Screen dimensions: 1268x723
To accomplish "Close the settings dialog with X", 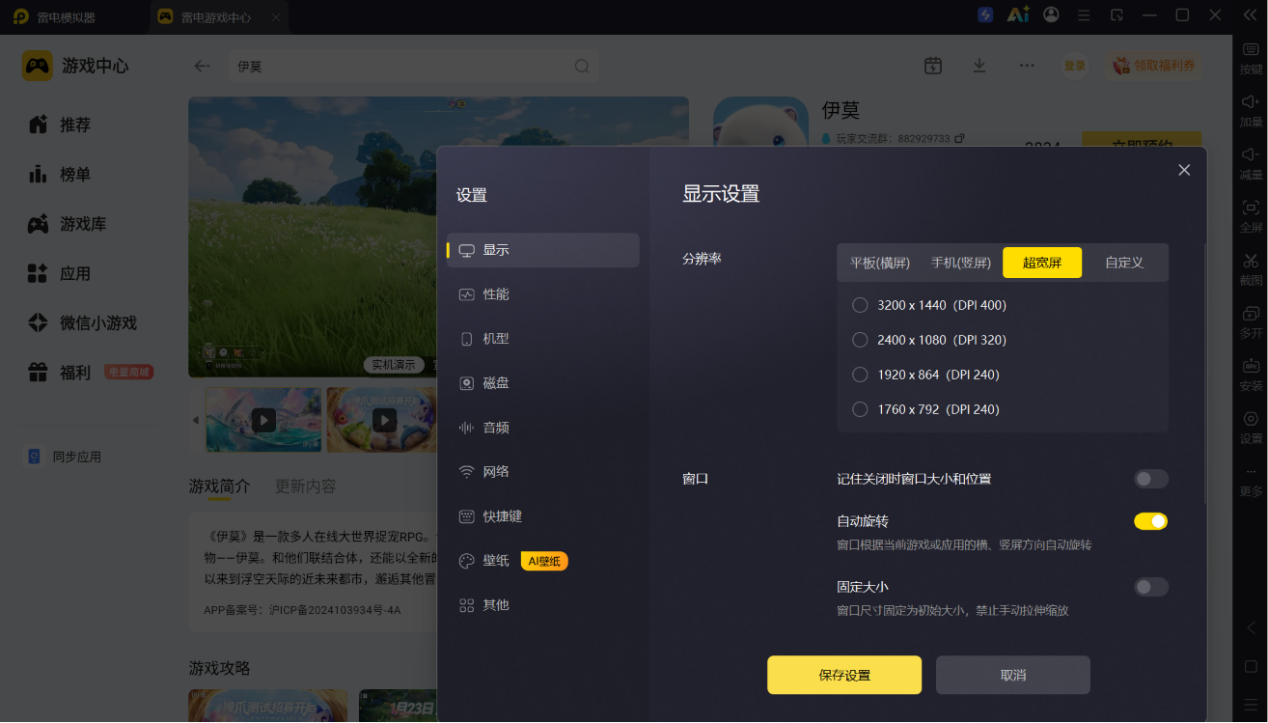I will (x=1184, y=170).
